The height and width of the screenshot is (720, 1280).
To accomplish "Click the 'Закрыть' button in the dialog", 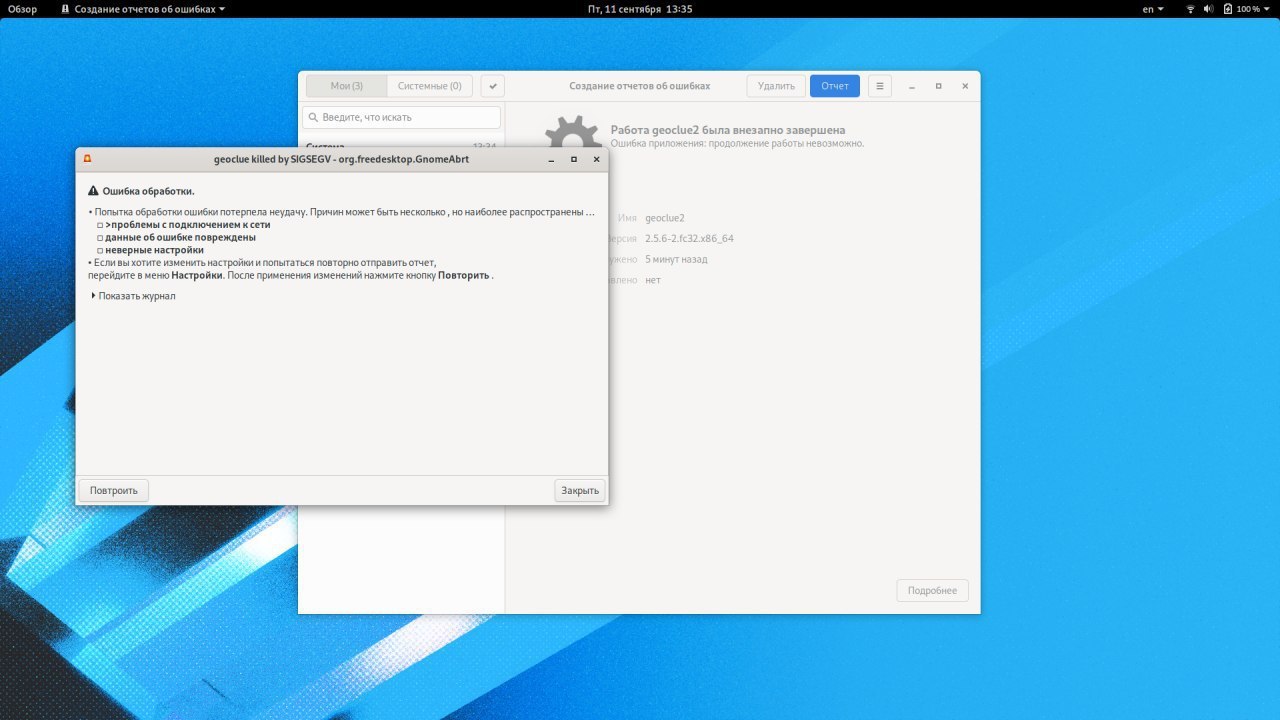I will coord(580,490).
